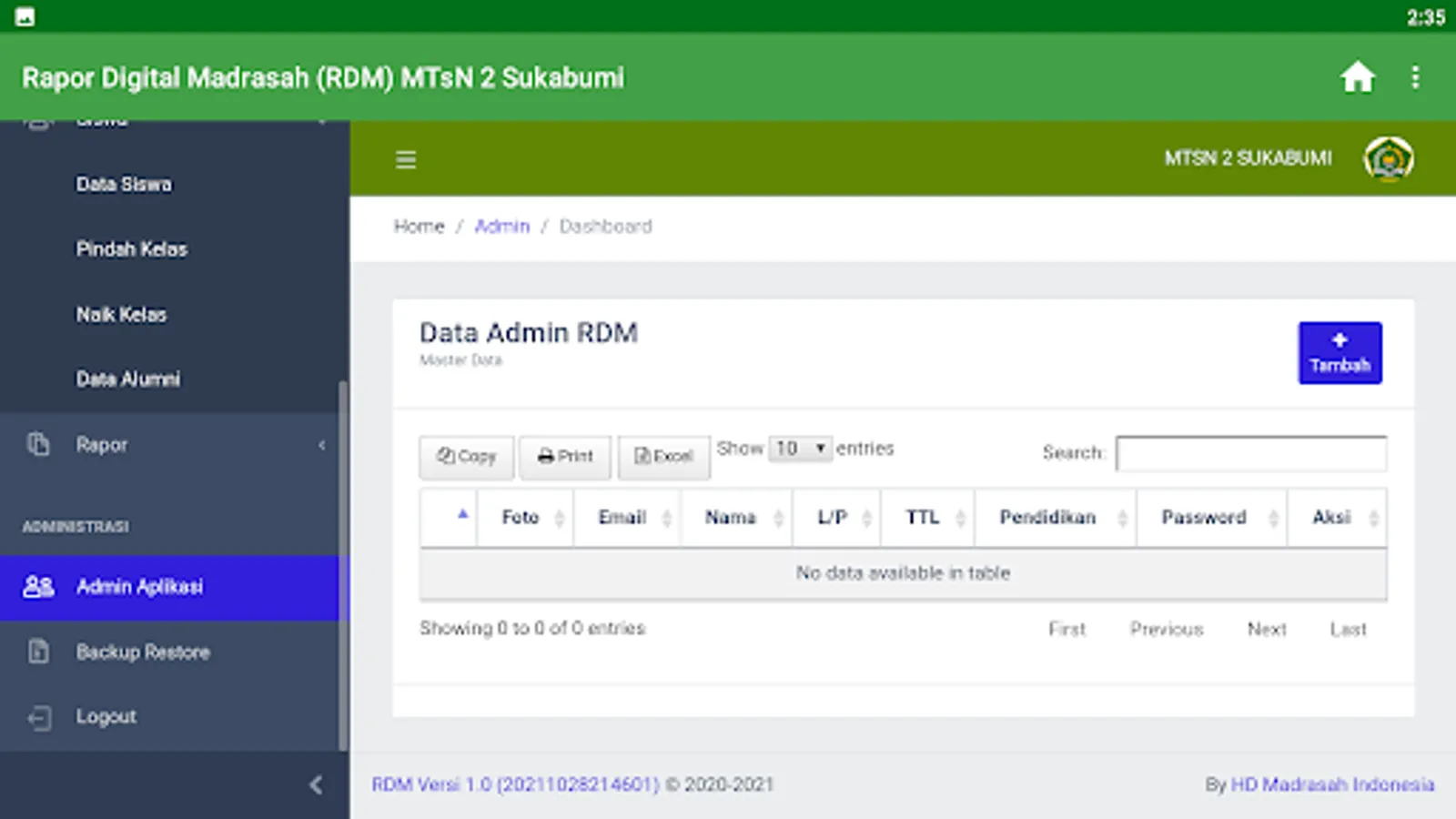The height and width of the screenshot is (819, 1456).
Task: Click the Backup Restore file icon
Action: (x=38, y=652)
